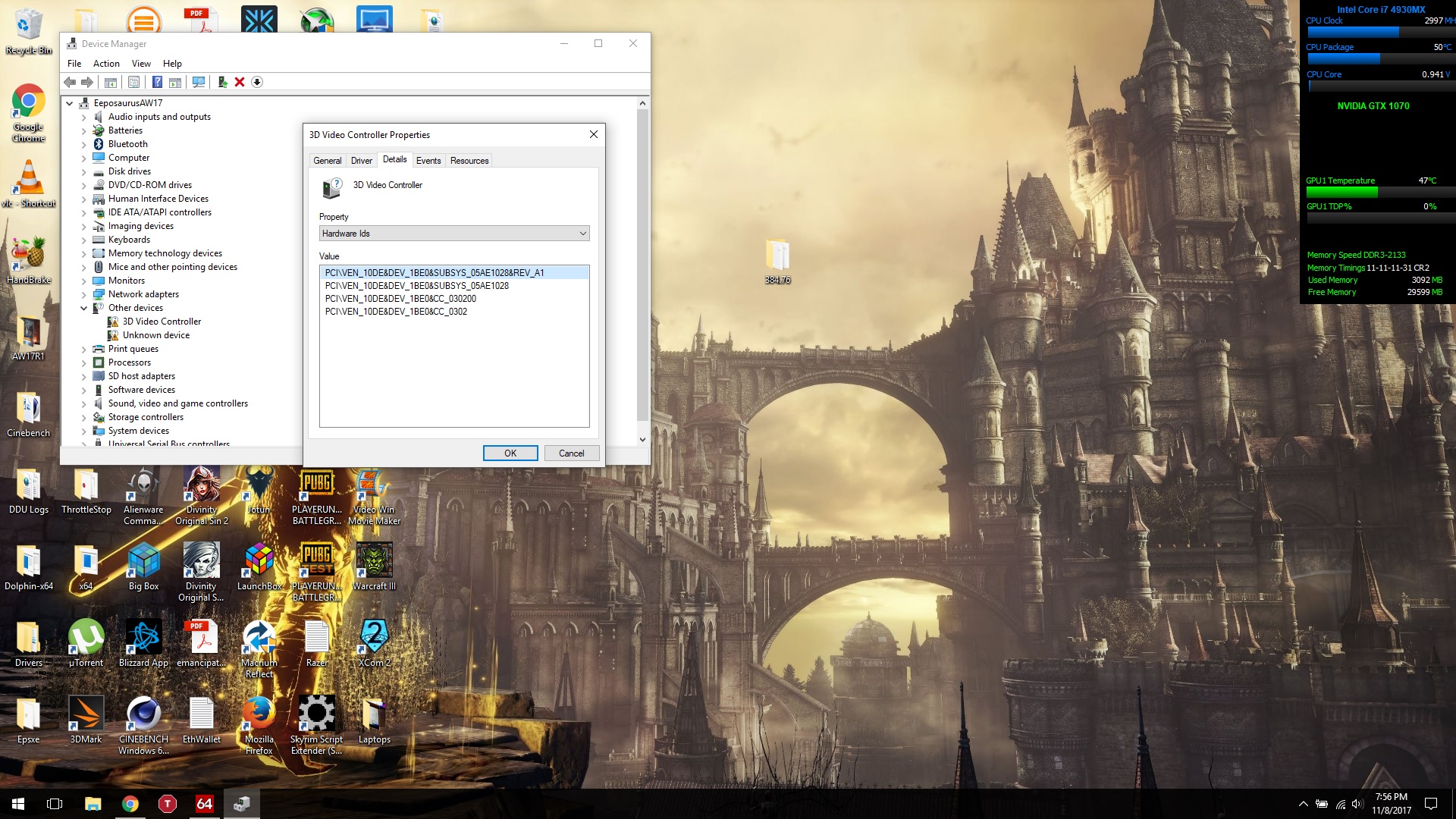Click the blue Help question-mark toolbar icon
Image resolution: width=1456 pixels, height=819 pixels.
coord(157,82)
